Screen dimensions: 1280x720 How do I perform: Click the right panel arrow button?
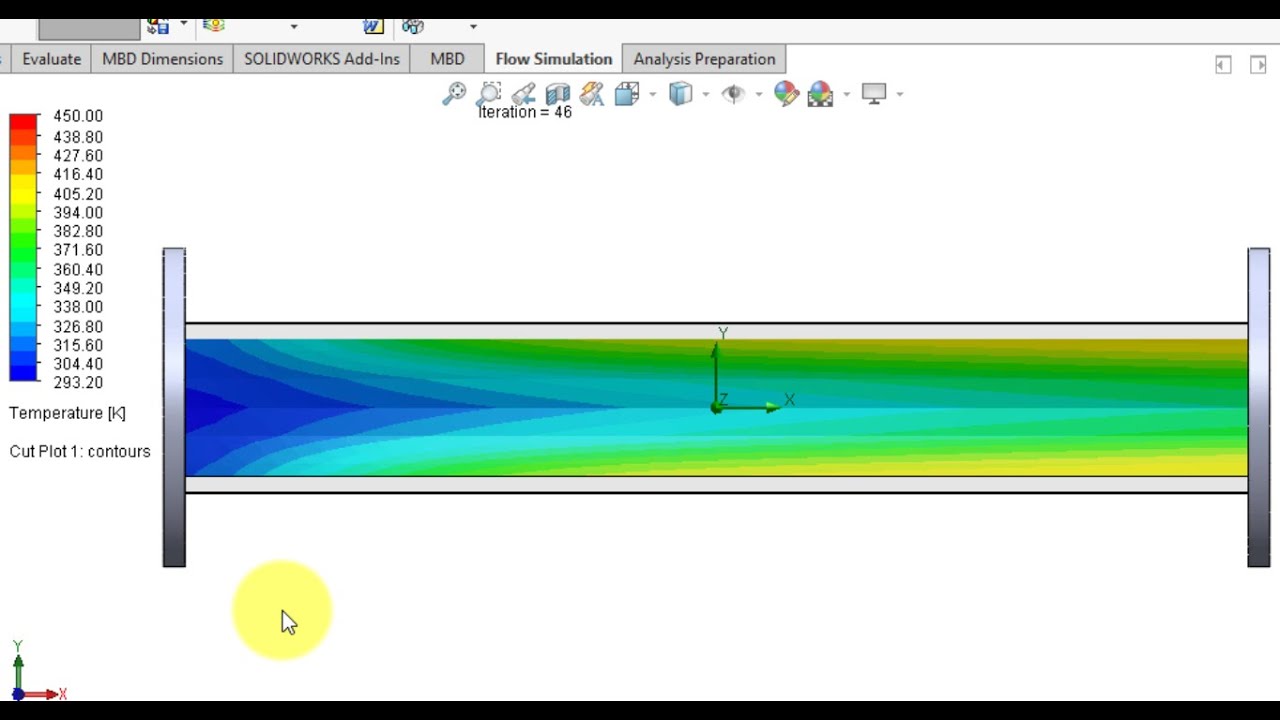click(x=1258, y=64)
